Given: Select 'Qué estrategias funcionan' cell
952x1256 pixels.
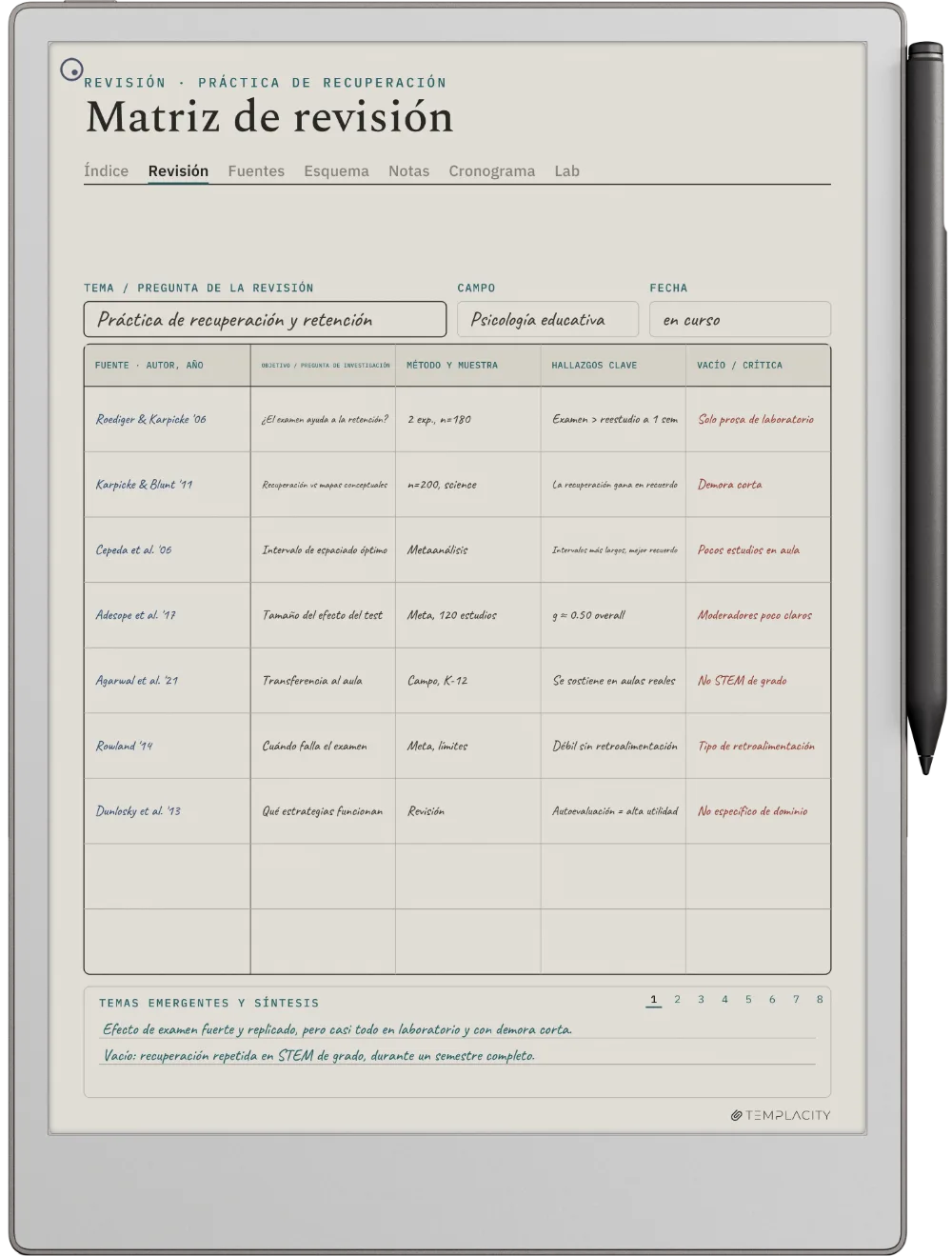Looking at the screenshot, I should [324, 811].
